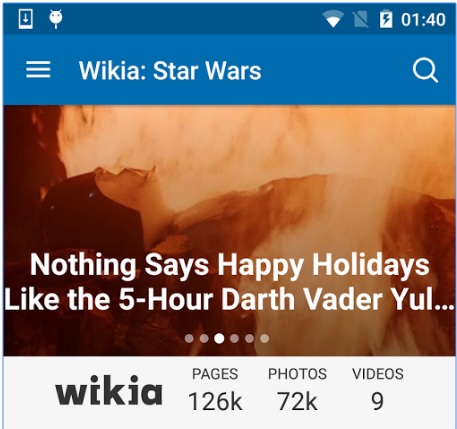Click the wikia logo

[109, 390]
